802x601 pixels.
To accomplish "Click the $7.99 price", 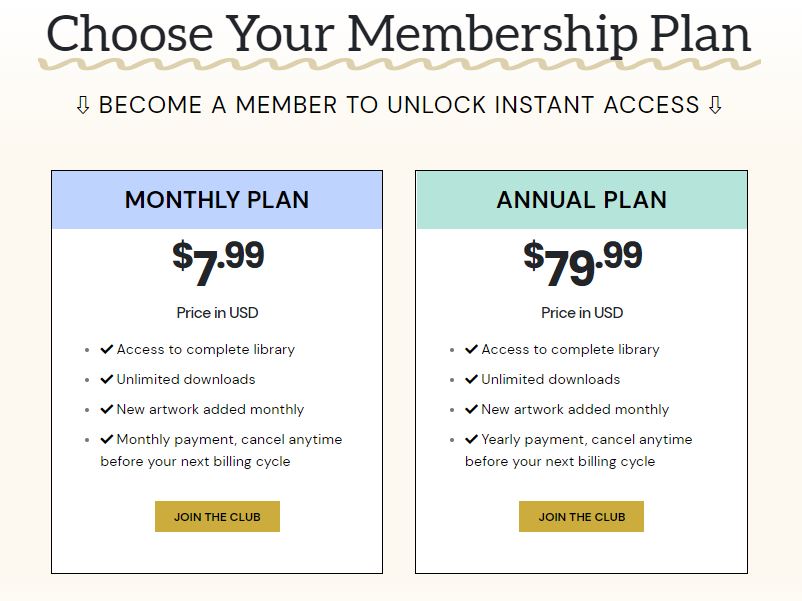I will [218, 262].
